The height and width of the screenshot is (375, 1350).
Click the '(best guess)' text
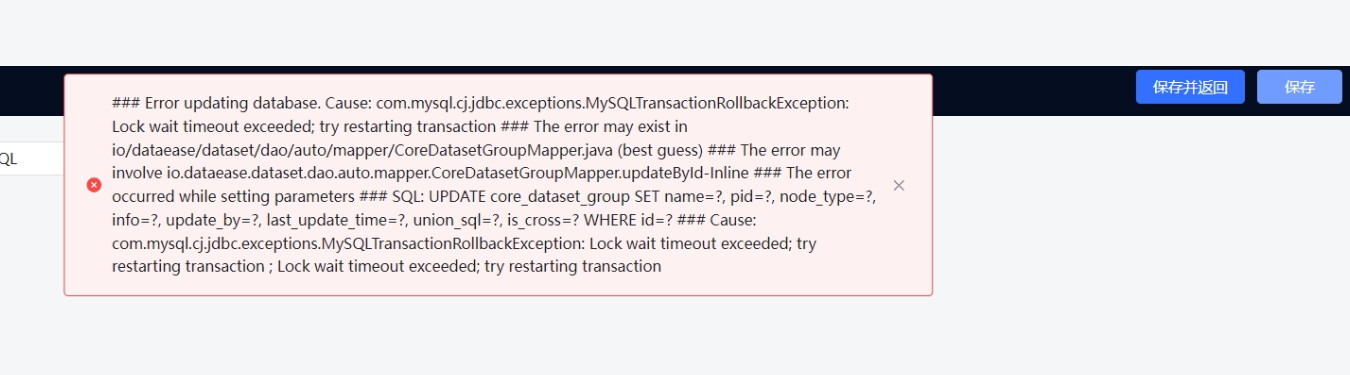[660, 150]
